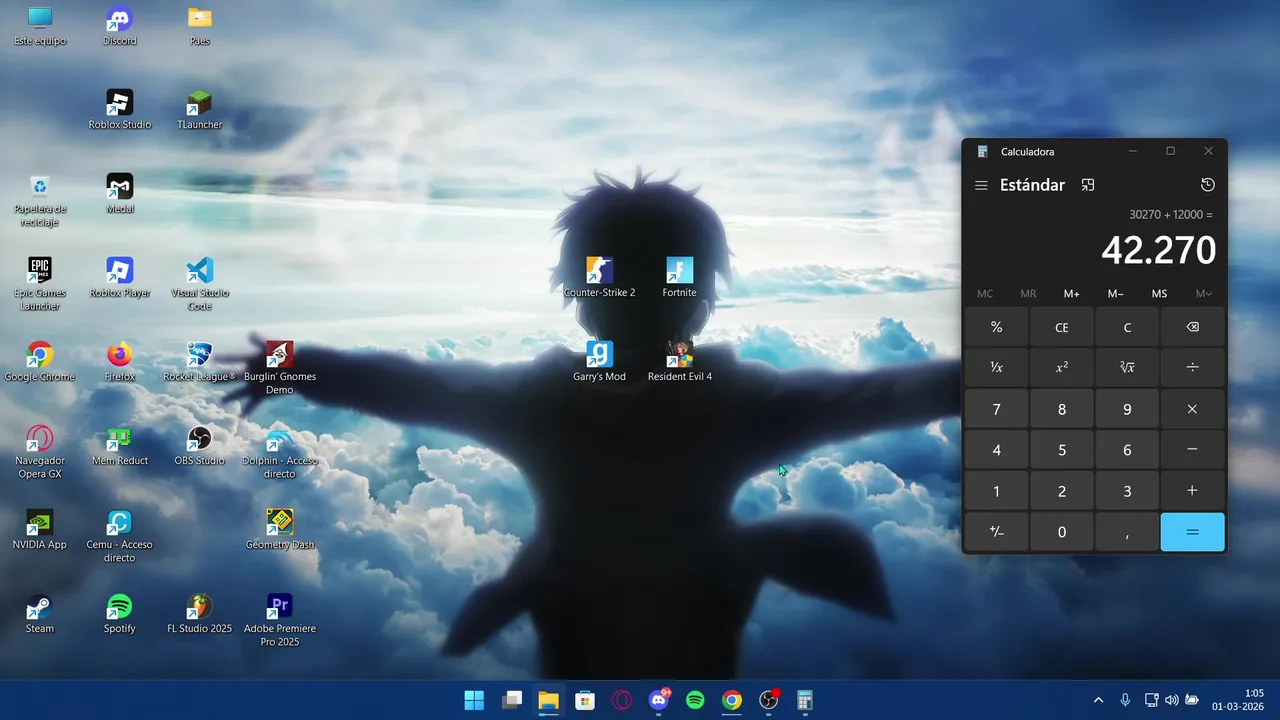Click digit 0 on calculator keypad

pos(1062,532)
